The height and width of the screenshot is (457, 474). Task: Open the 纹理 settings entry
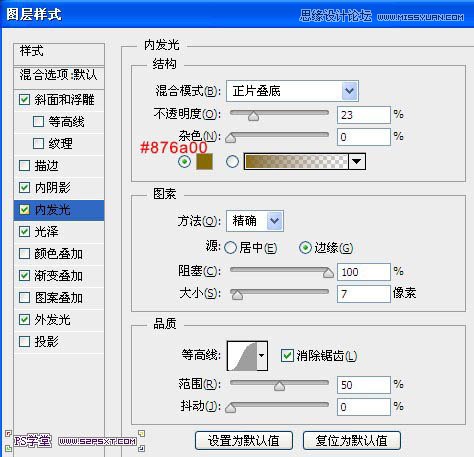pos(60,143)
